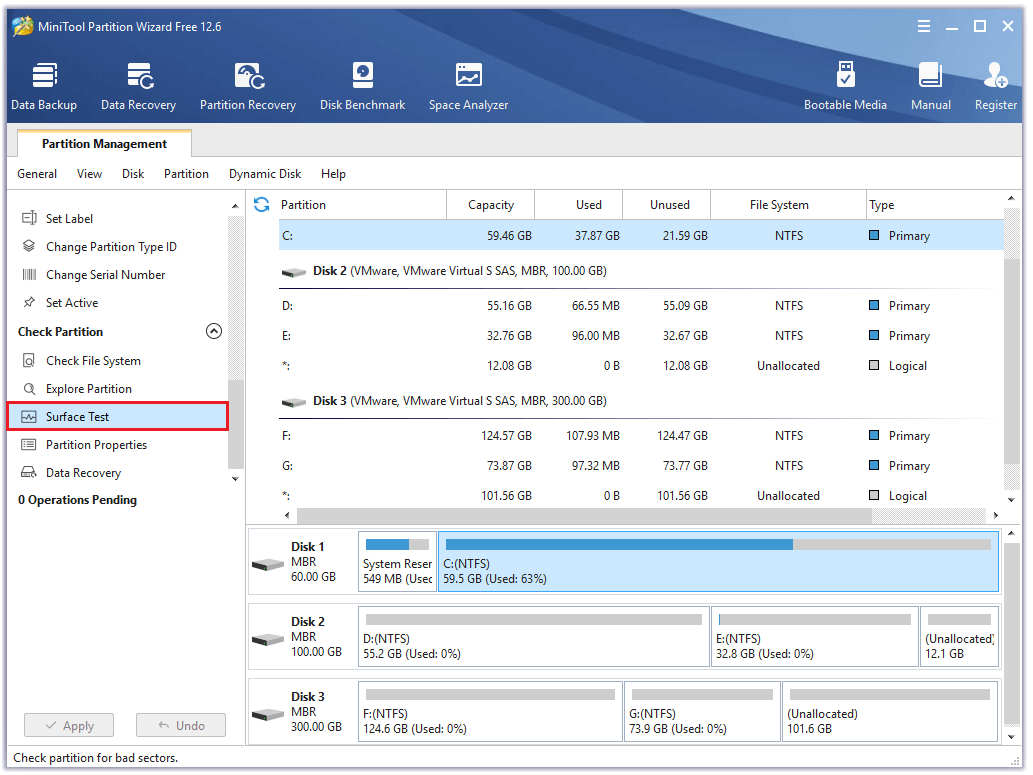The width and height of the screenshot is (1033, 775).
Task: Click the Check File System icon
Action: pos(29,360)
